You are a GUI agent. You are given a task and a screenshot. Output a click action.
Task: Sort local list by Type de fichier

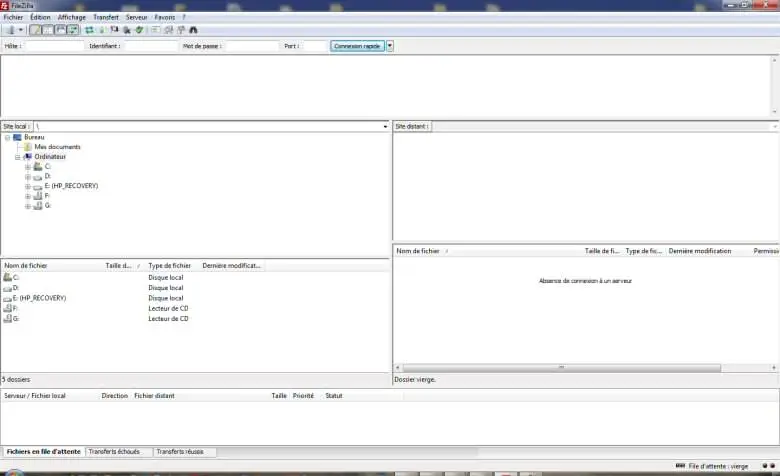pyautogui.click(x=172, y=266)
